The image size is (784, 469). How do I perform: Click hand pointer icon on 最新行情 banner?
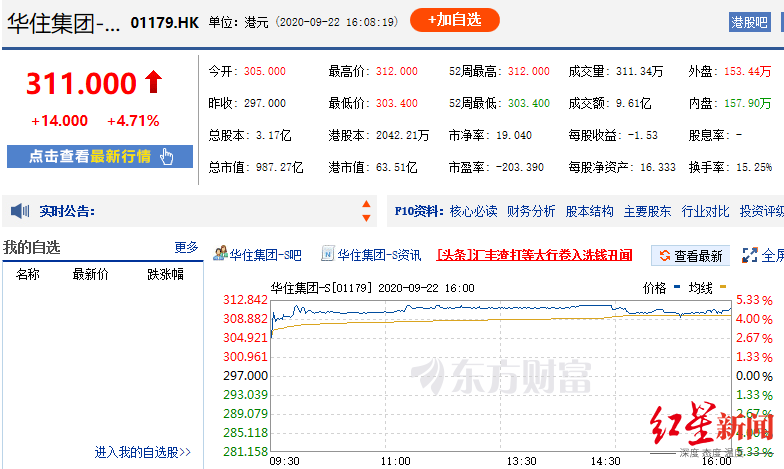[166, 156]
